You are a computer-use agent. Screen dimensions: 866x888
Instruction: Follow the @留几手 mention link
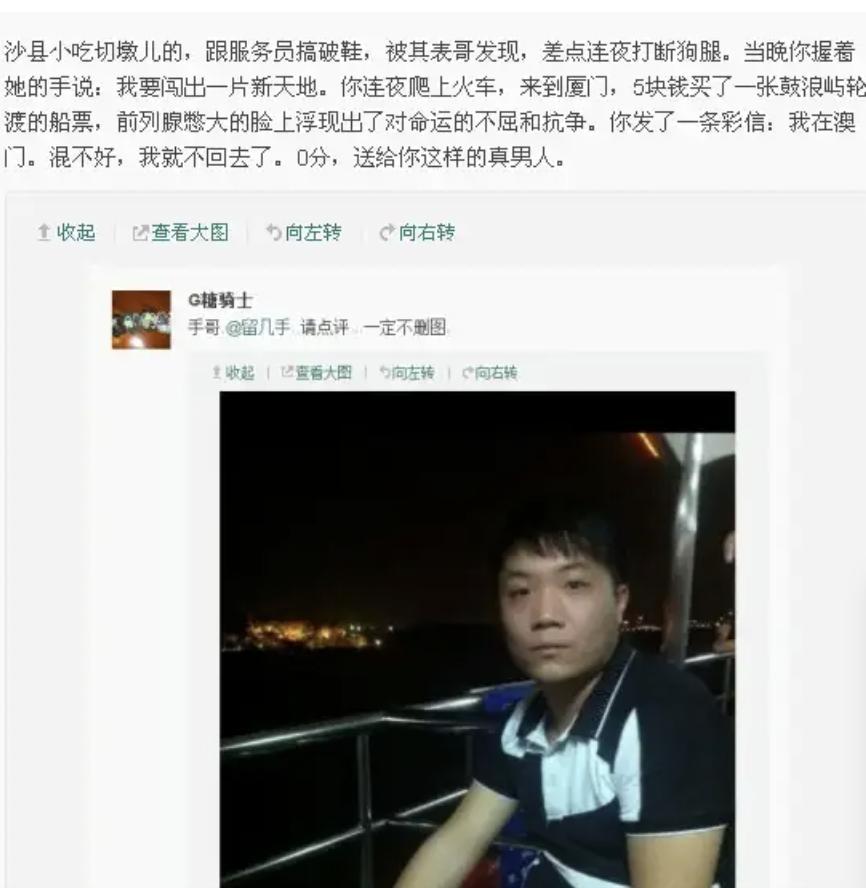point(258,327)
